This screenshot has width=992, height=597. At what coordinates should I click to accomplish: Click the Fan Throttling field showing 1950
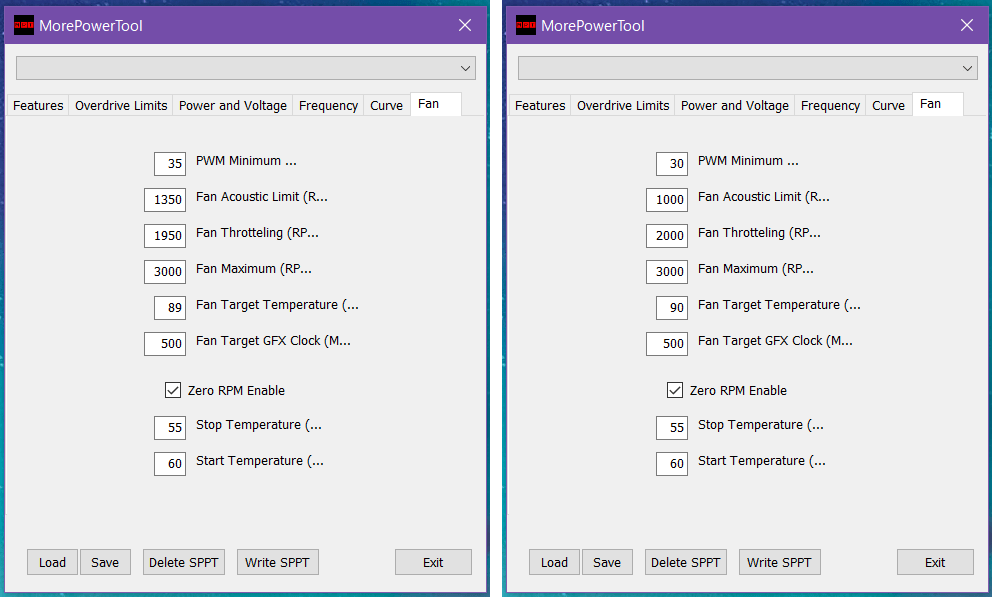[164, 236]
